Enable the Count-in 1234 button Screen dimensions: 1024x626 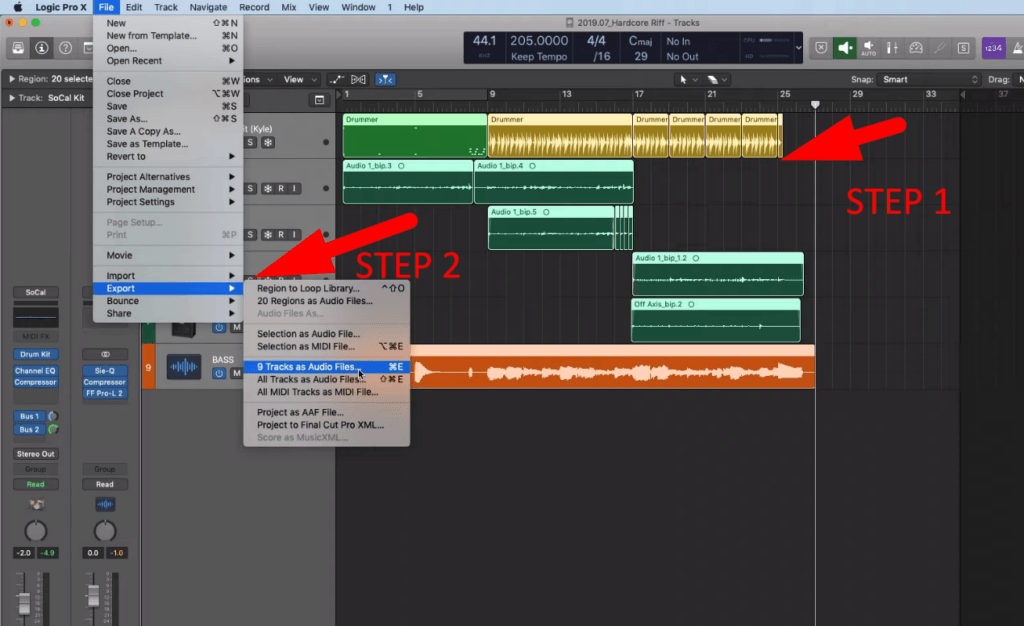coord(993,47)
